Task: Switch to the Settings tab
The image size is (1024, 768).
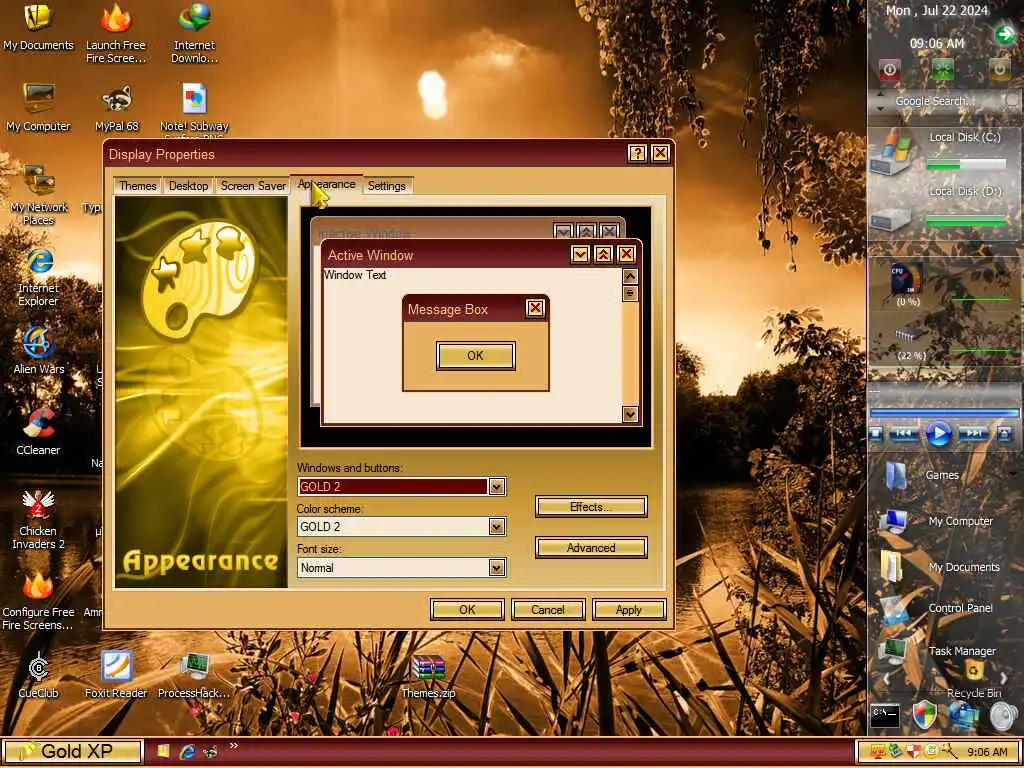Action: coord(387,186)
